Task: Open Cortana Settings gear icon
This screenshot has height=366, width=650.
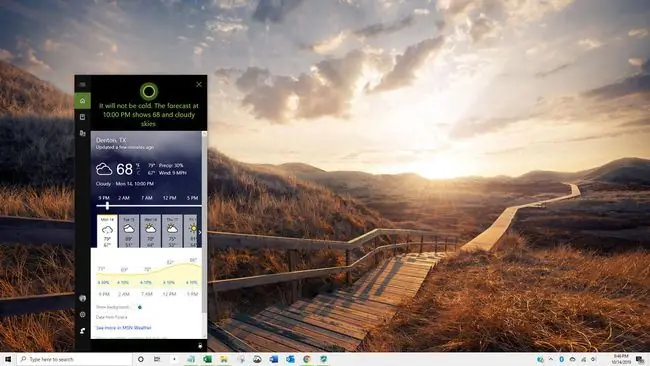Action: point(82,315)
